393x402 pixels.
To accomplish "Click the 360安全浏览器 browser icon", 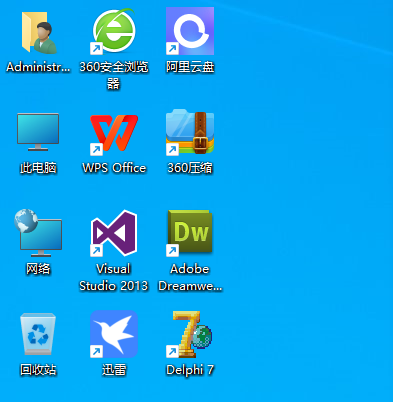I will (114, 31).
